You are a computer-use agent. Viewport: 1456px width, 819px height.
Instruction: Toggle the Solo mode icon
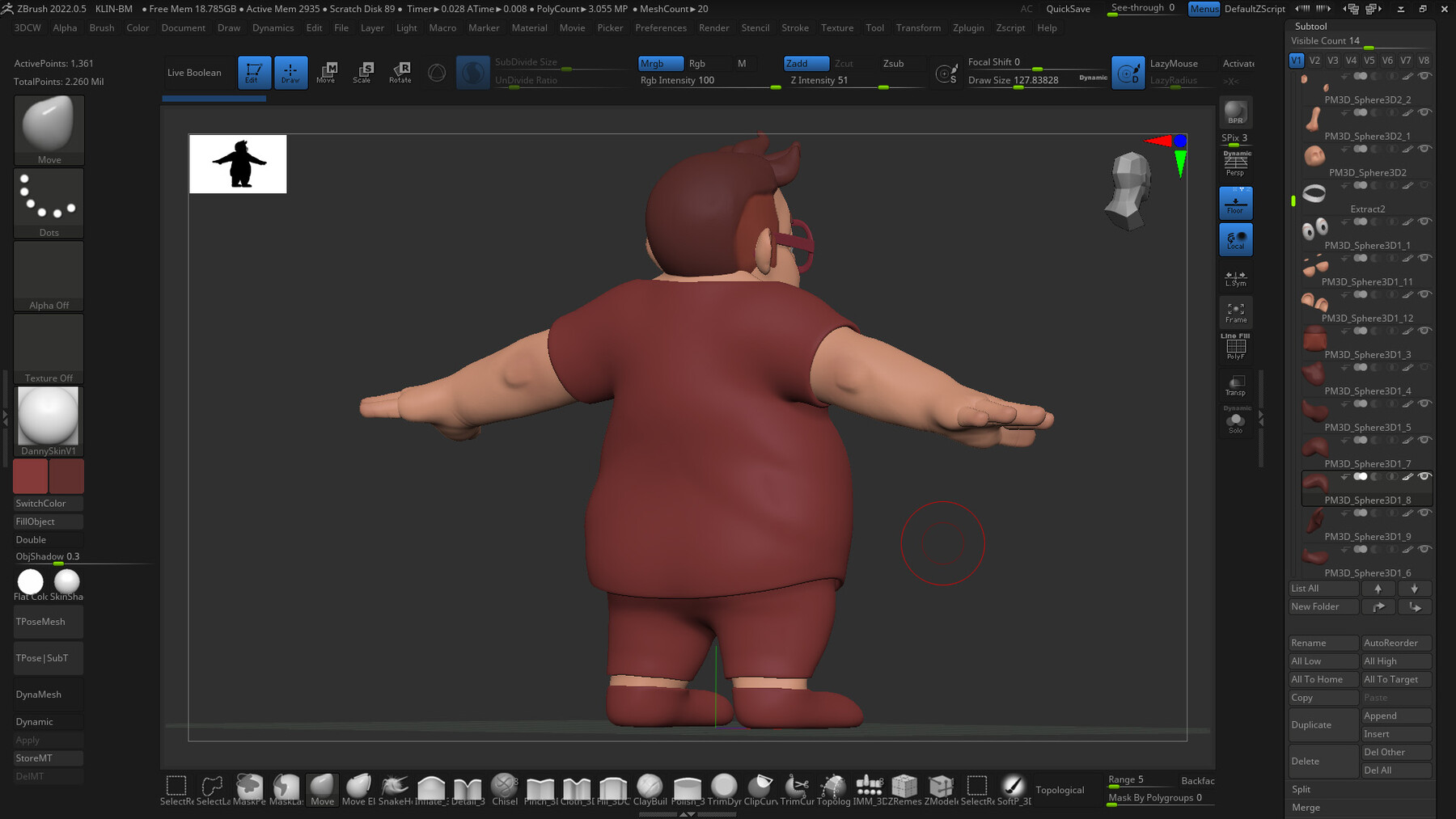[x=1235, y=420]
